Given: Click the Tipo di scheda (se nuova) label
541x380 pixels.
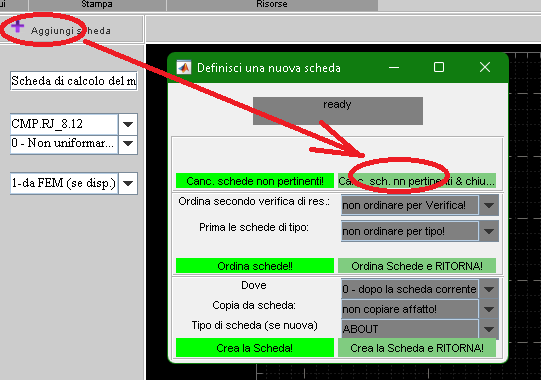Looking at the screenshot, I should pyautogui.click(x=255, y=325).
